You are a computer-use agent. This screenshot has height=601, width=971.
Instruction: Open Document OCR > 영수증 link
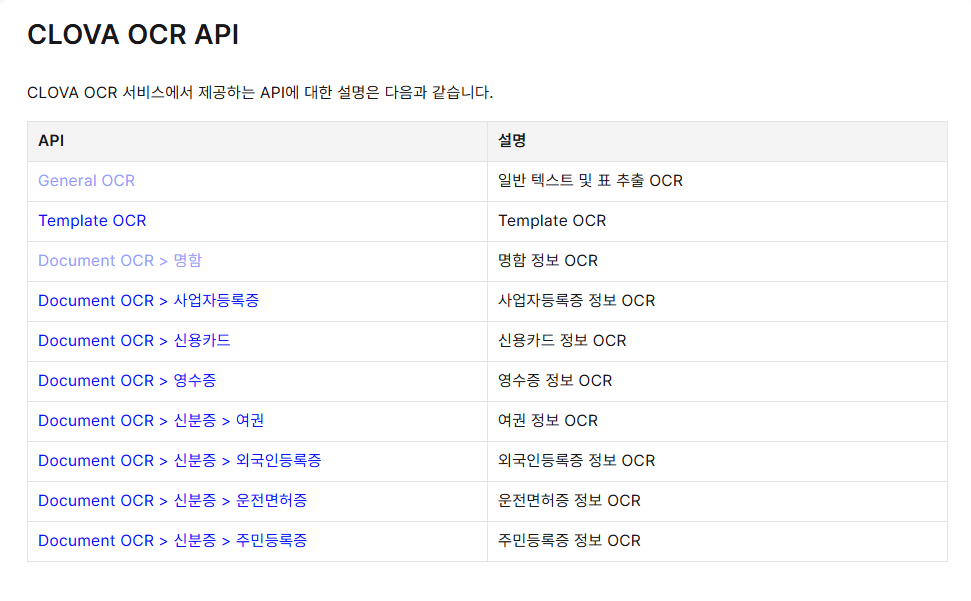(x=127, y=381)
